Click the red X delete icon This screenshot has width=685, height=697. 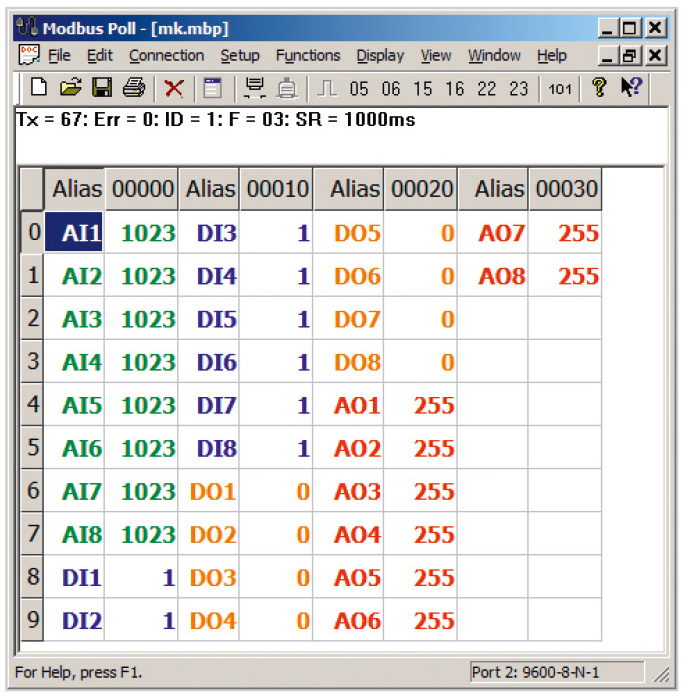[x=174, y=88]
